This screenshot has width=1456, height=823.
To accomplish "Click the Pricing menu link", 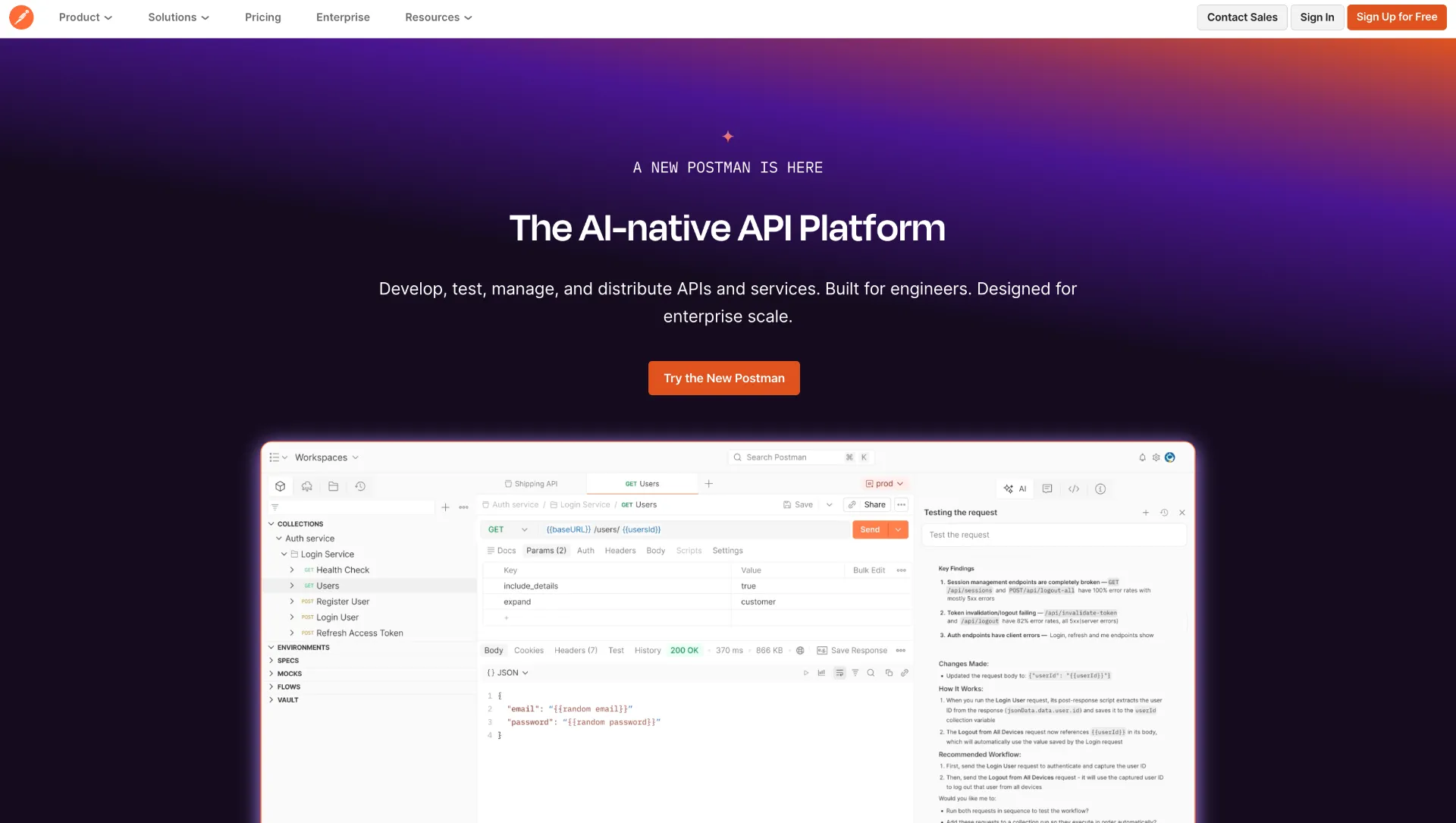I will pos(262,17).
